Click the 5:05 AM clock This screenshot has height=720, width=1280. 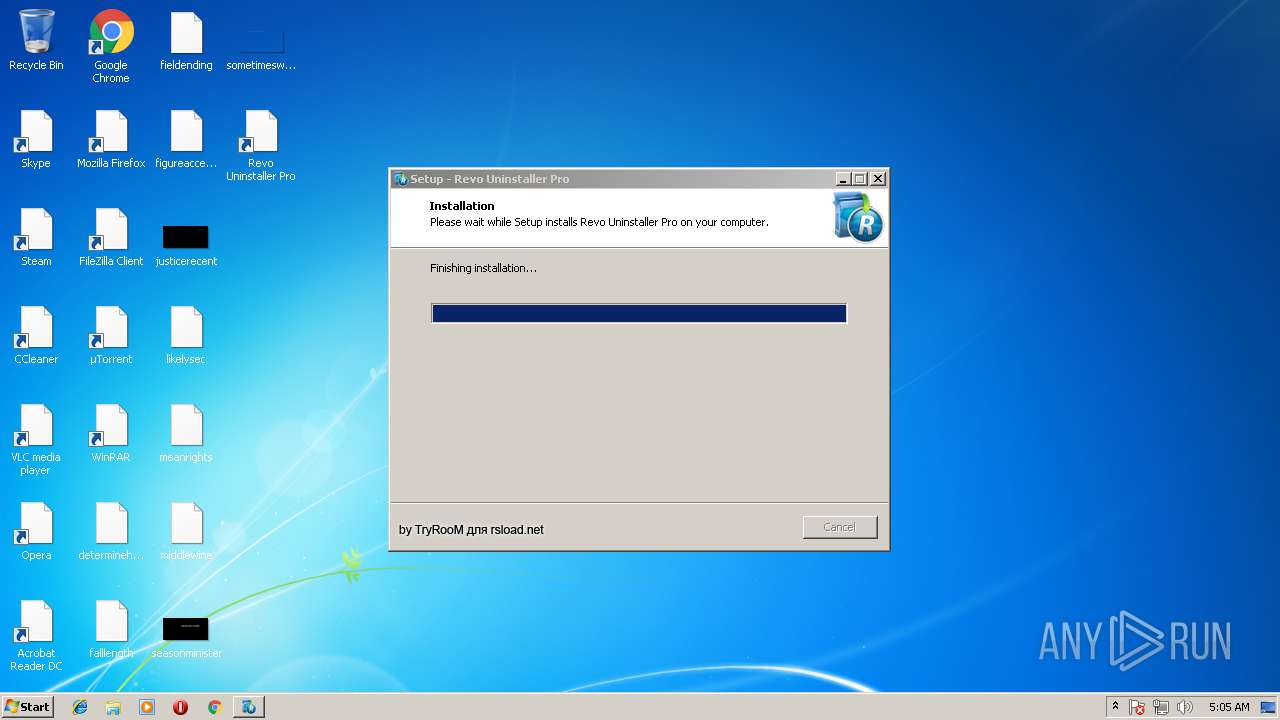1229,707
